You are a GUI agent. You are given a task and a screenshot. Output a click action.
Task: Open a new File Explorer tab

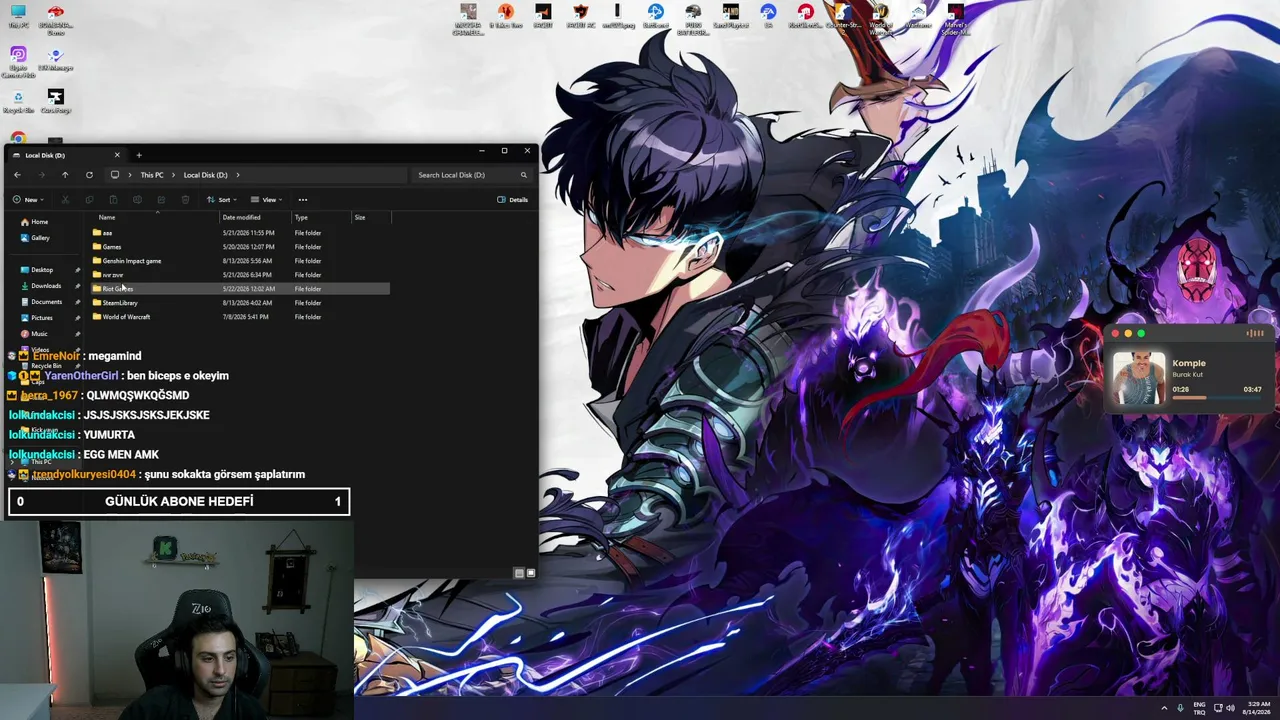pyautogui.click(x=139, y=155)
